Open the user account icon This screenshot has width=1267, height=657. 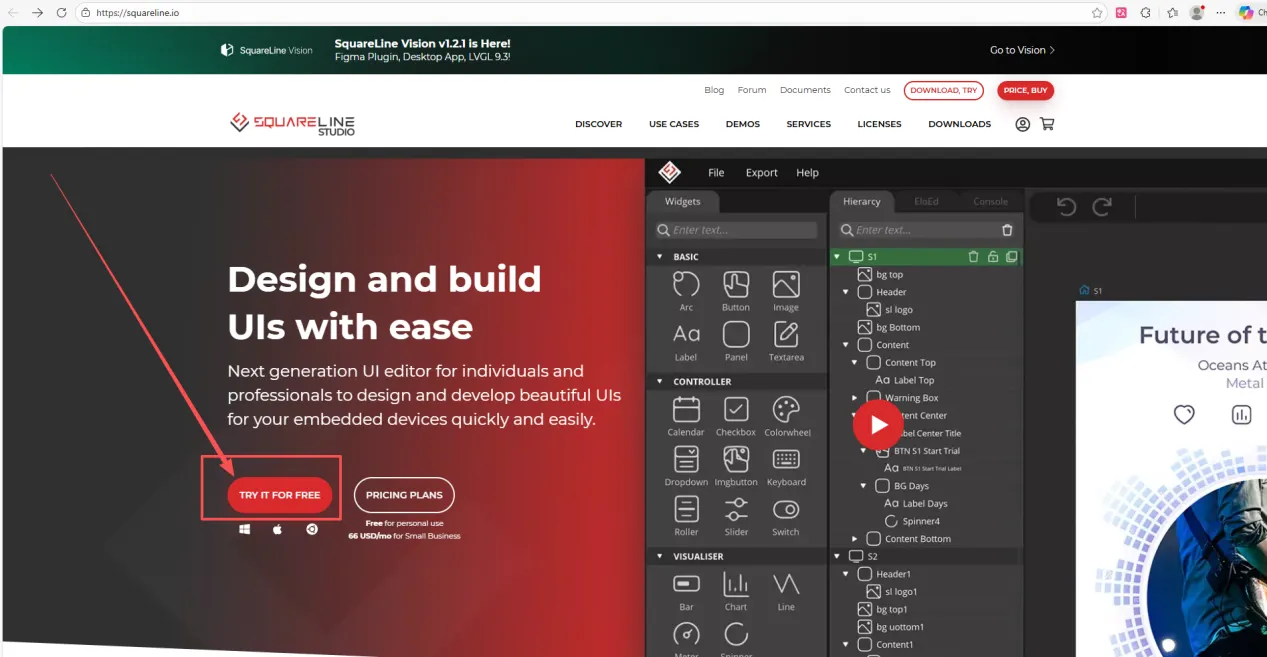pos(1022,124)
